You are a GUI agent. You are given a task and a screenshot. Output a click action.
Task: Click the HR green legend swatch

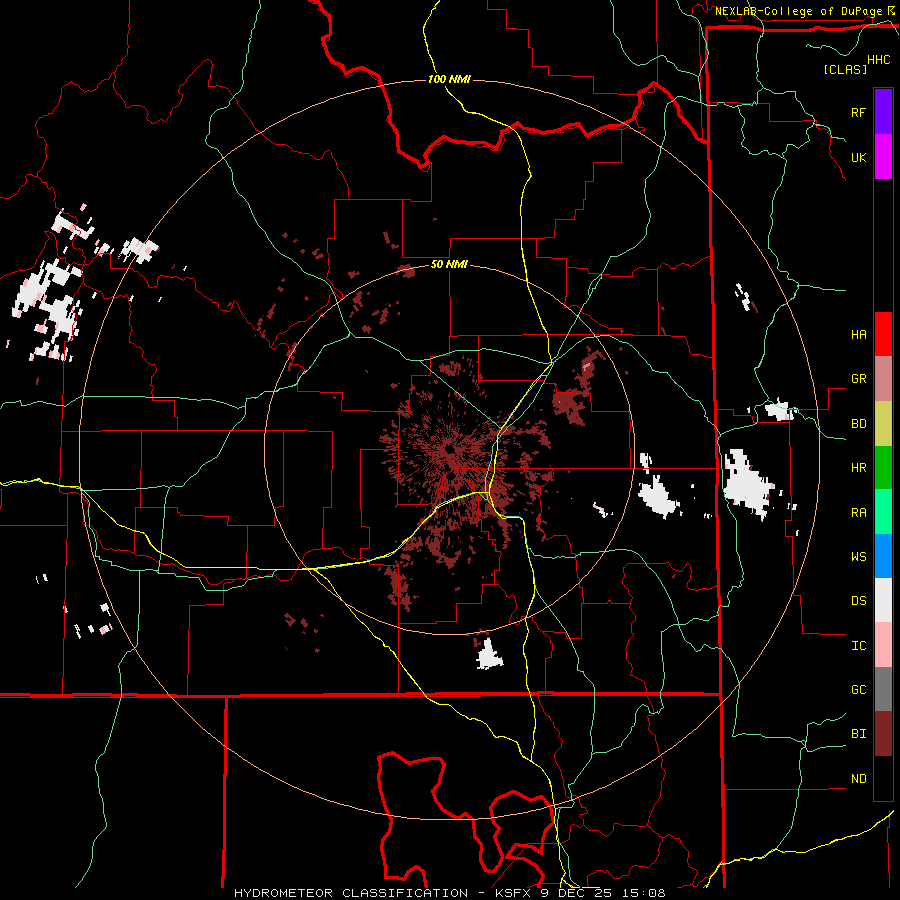click(x=883, y=468)
